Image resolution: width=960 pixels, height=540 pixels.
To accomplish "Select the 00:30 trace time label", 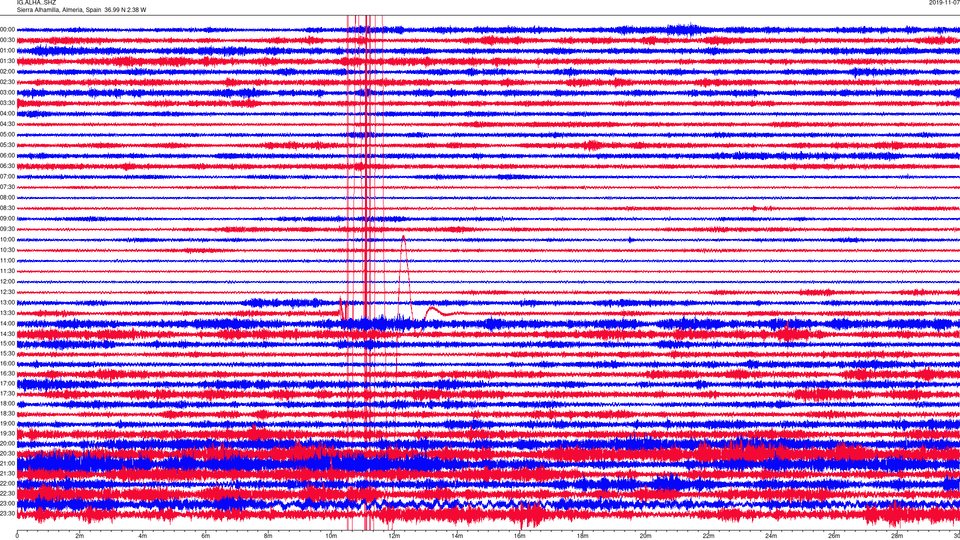I will (7, 40).
